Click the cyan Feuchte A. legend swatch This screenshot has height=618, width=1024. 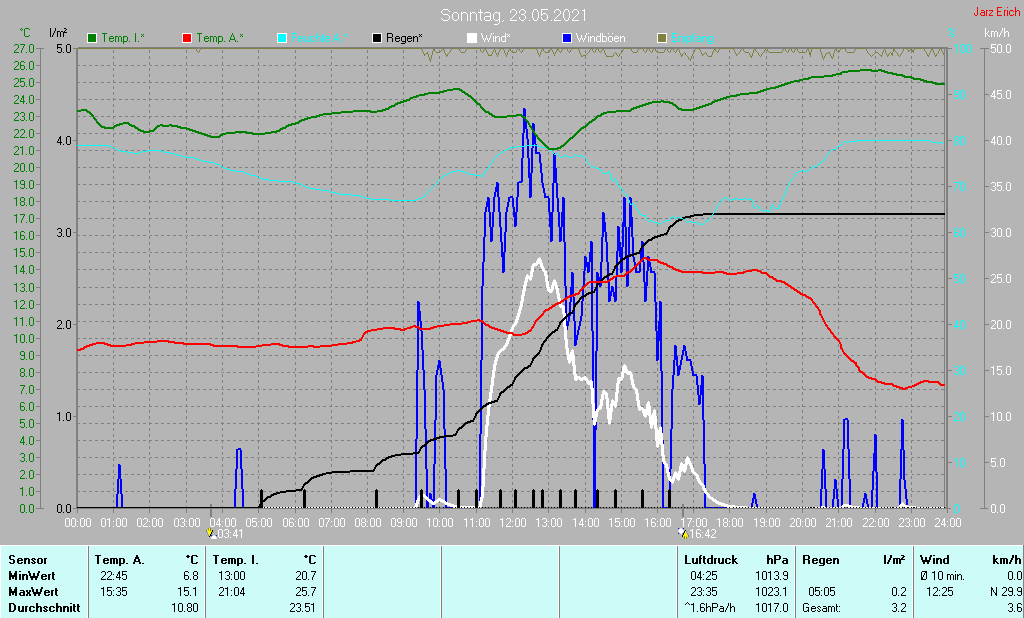point(281,38)
